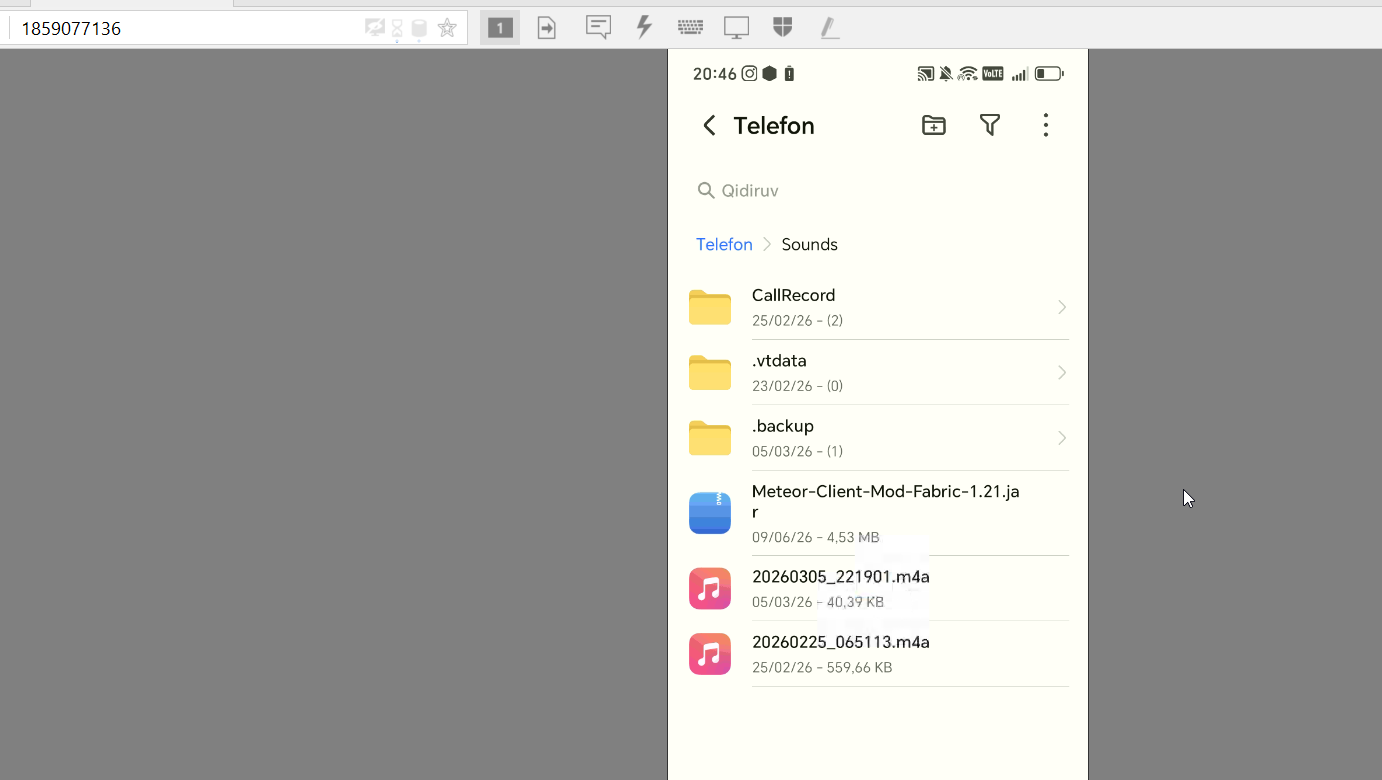Play the 20260305_221901.m4a file
The image size is (1382, 780).
[x=878, y=588]
